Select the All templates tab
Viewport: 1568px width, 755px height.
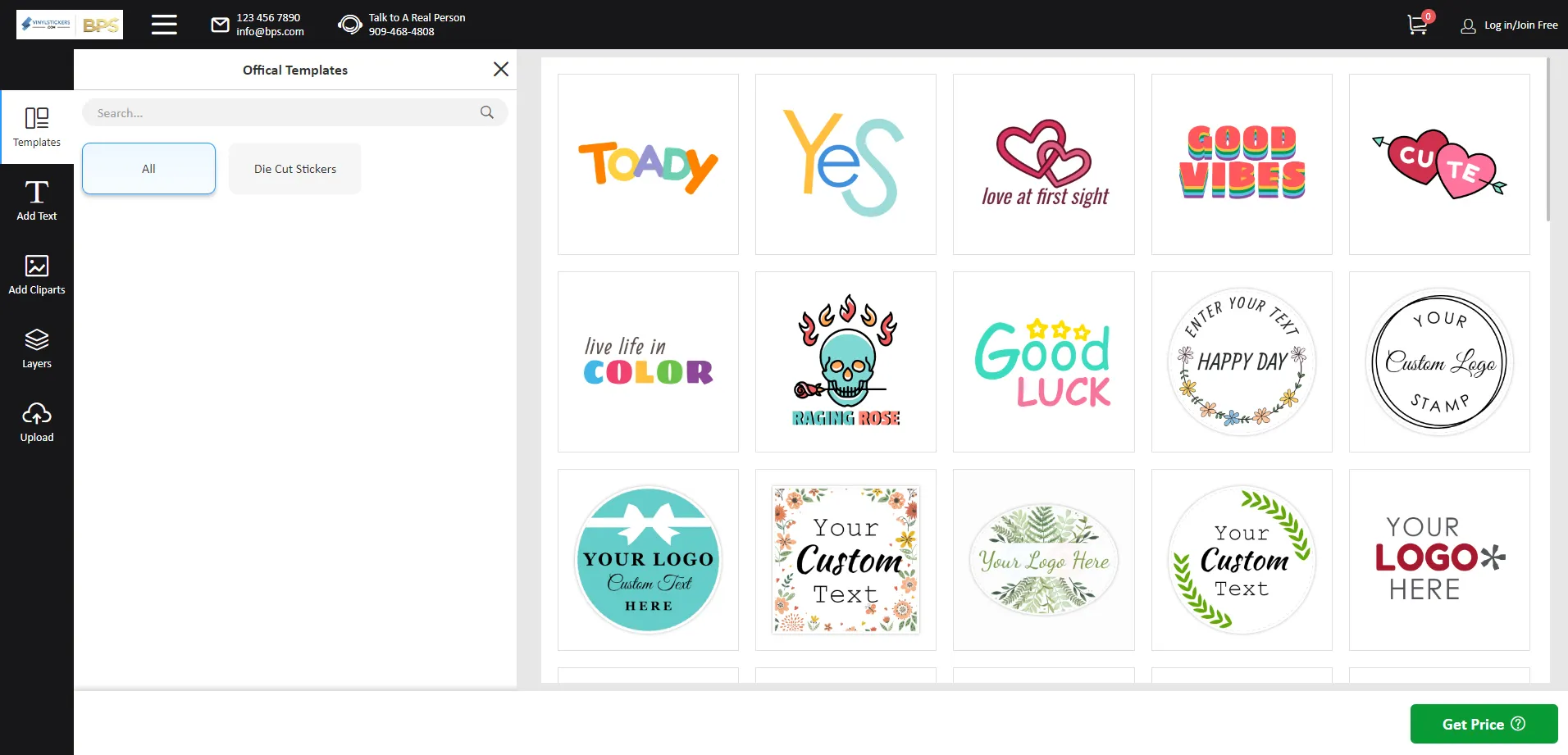pyautogui.click(x=148, y=168)
